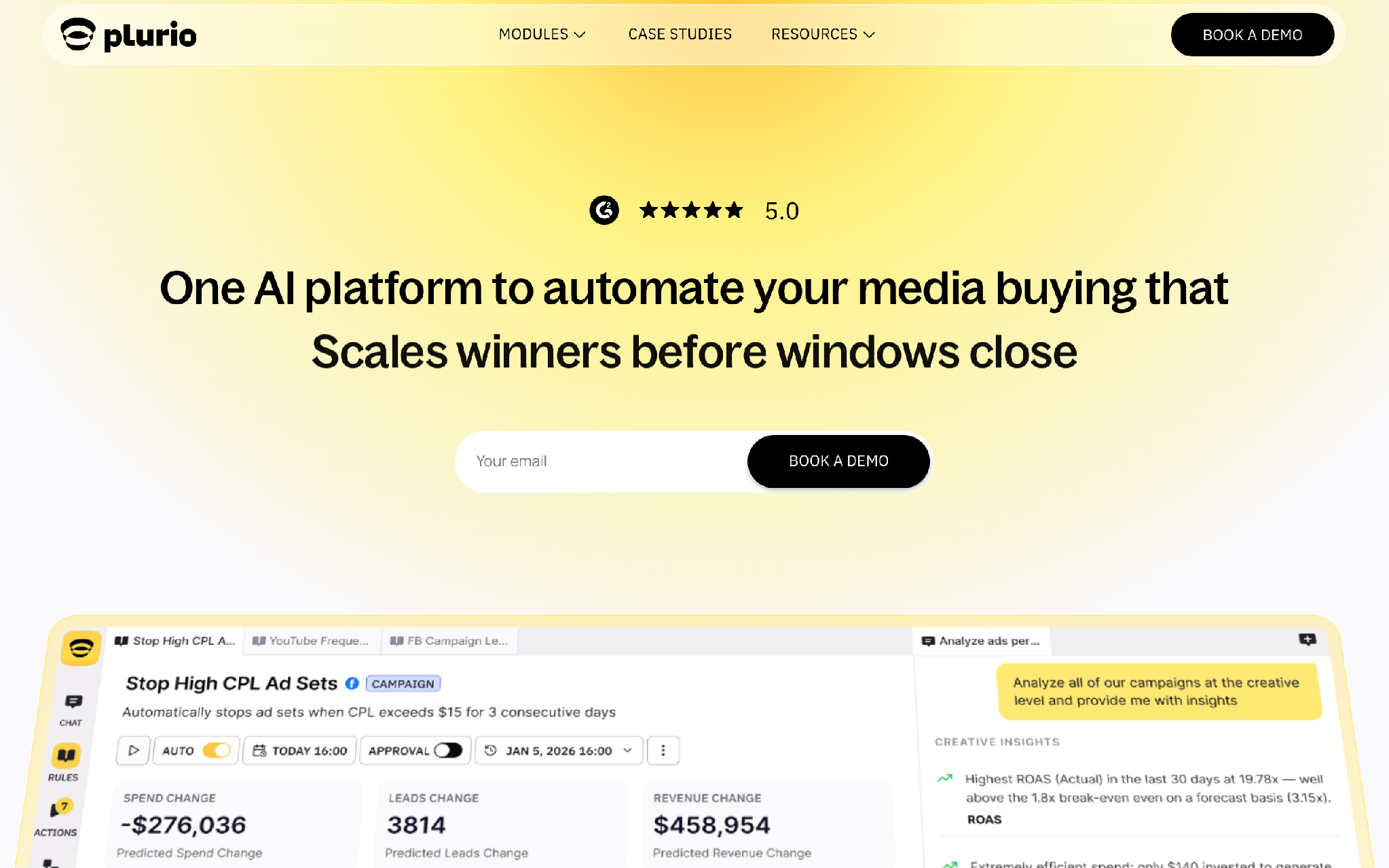Click the ROAS label under first insight
This screenshot has width=1389, height=868.
[984, 820]
